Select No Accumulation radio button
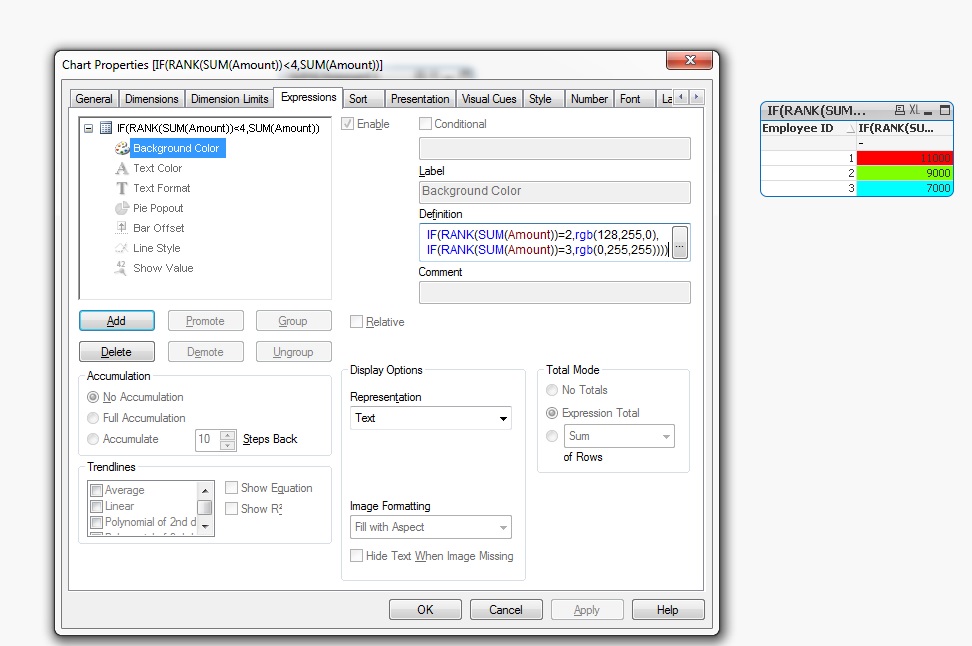Viewport: 972px width, 646px height. pyautogui.click(x=93, y=397)
